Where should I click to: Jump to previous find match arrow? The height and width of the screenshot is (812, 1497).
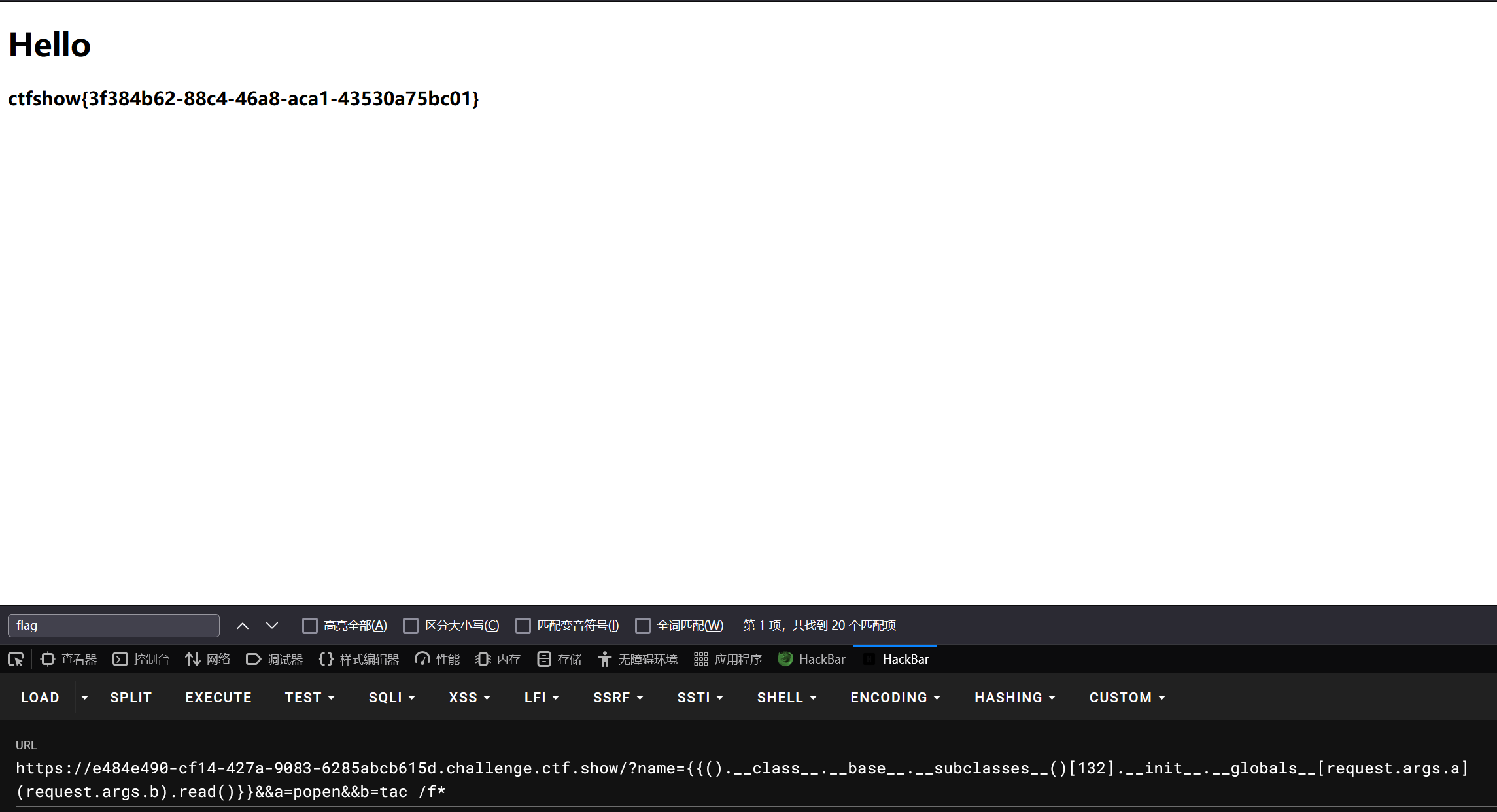pos(243,626)
